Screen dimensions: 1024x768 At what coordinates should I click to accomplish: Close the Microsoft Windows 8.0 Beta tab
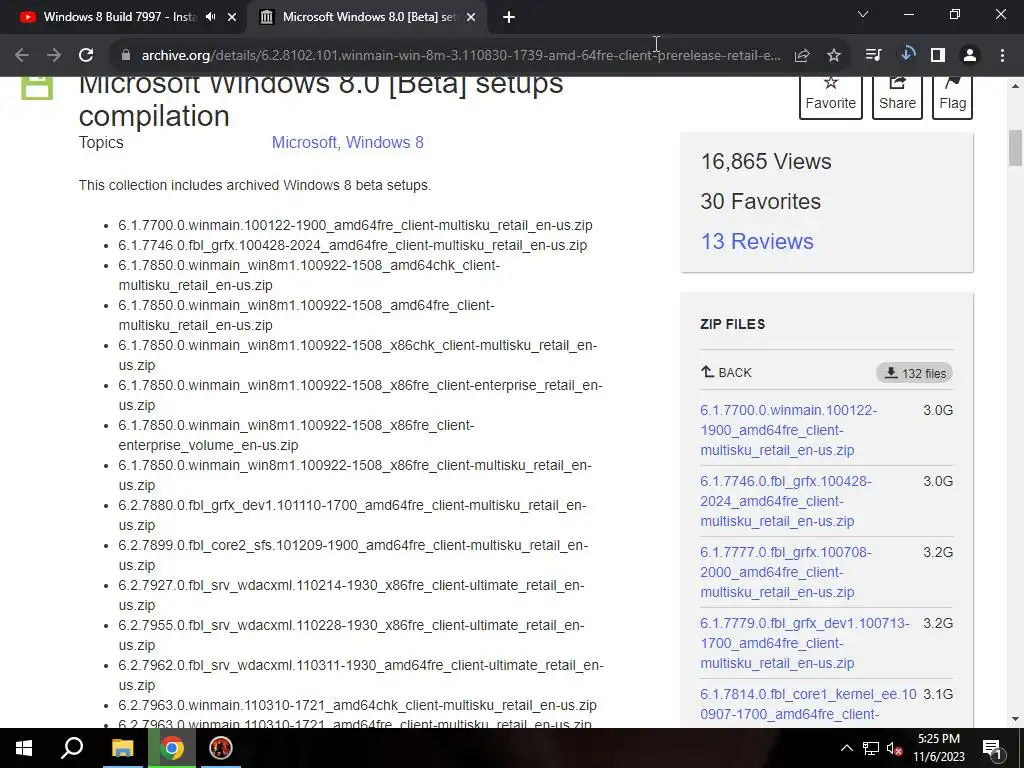point(471,17)
